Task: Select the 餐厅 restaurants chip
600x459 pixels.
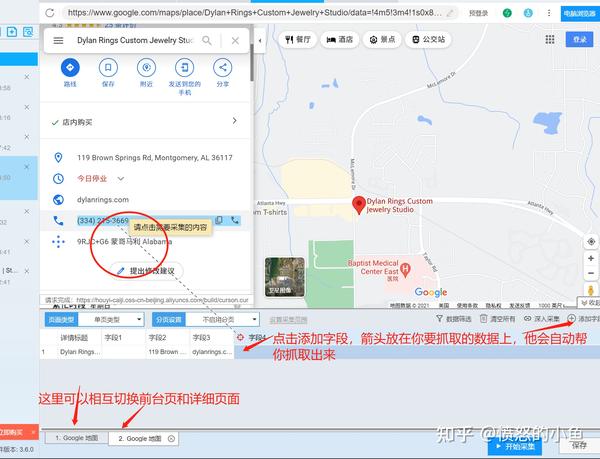Action: click(x=298, y=39)
